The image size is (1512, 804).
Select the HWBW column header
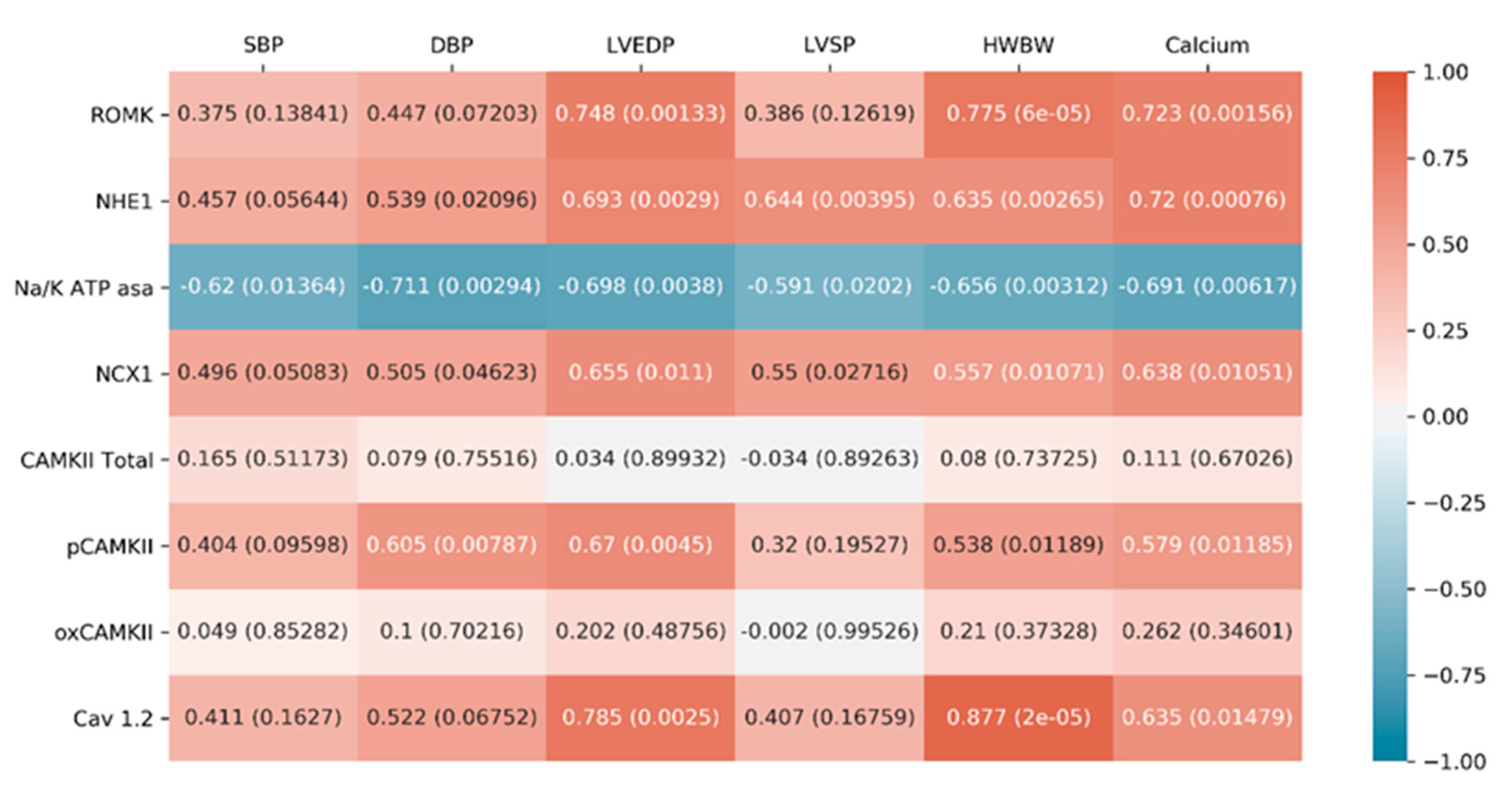pos(1018,45)
